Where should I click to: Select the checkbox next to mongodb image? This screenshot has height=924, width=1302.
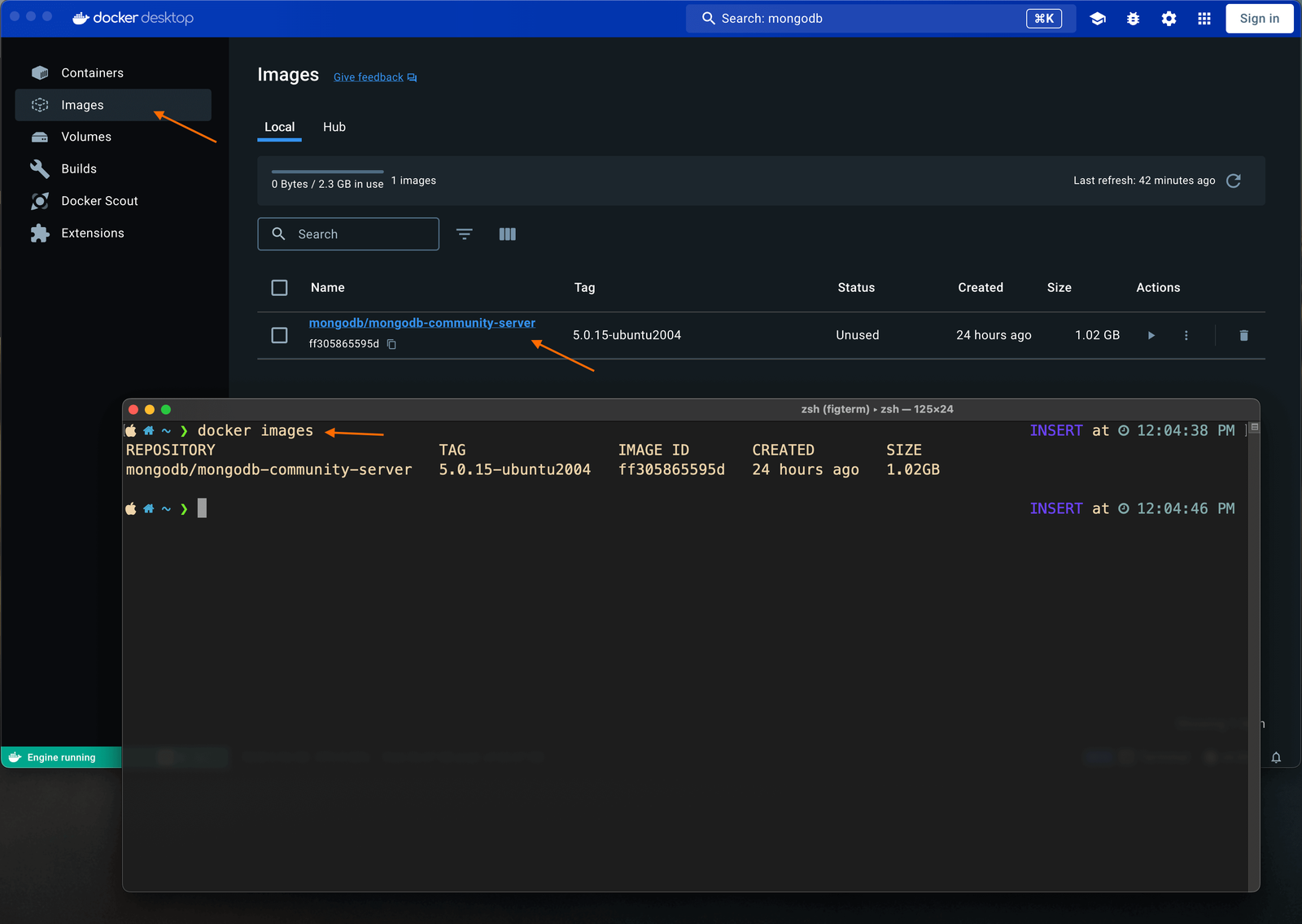pyautogui.click(x=279, y=334)
